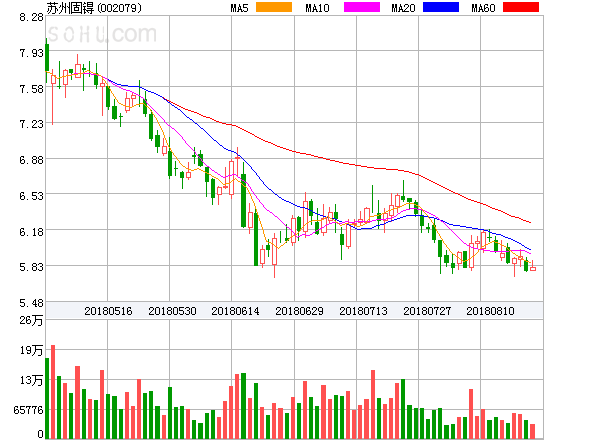The height and width of the screenshot is (440, 600).
Task: Click the MA20 blue legend swatch
Action: click(441, 8)
